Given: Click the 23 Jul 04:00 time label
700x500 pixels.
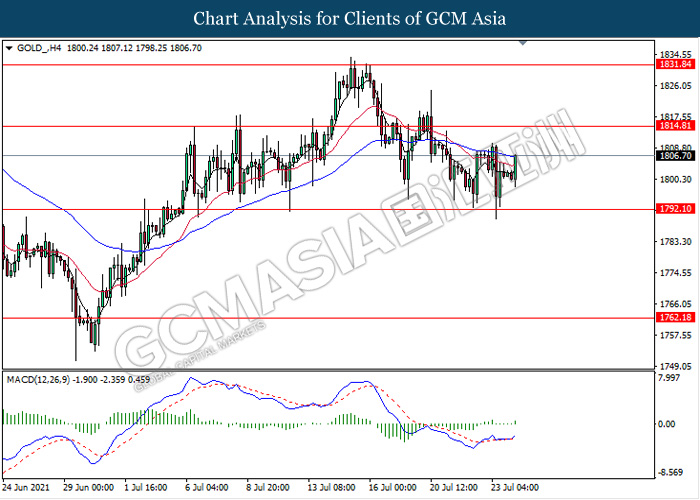Looking at the screenshot, I should [515, 487].
